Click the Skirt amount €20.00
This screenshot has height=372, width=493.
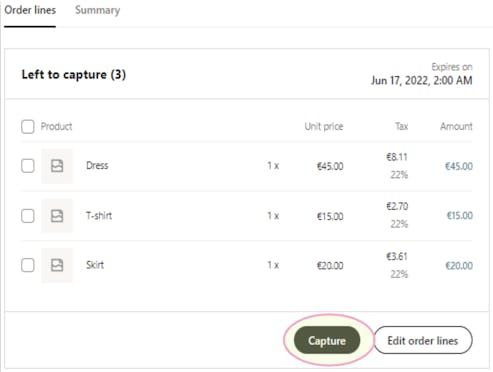tap(459, 266)
